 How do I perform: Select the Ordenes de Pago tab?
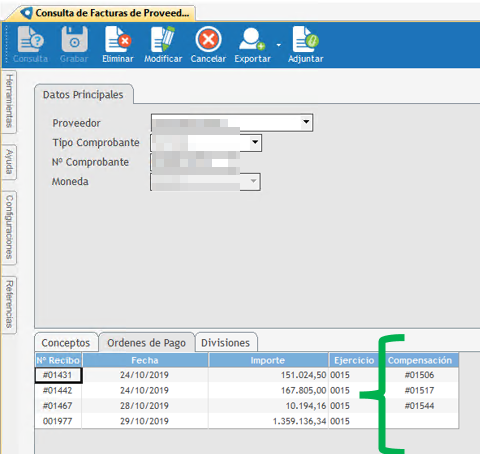tap(146, 343)
